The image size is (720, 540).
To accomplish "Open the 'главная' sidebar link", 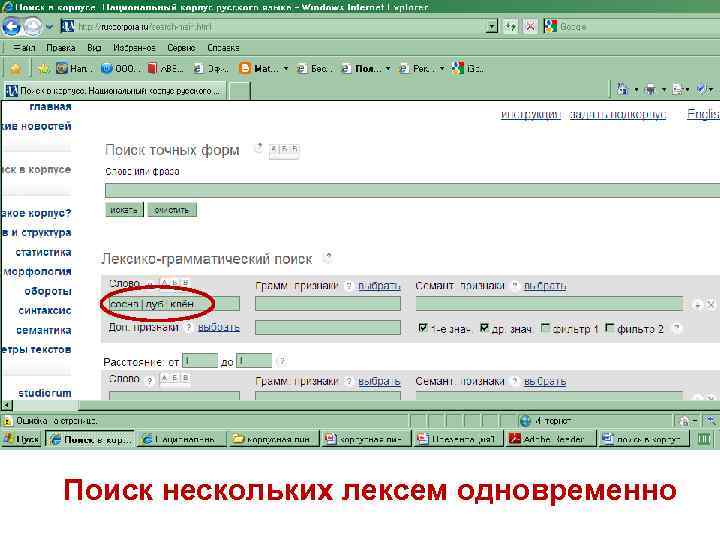I will click(x=51, y=107).
